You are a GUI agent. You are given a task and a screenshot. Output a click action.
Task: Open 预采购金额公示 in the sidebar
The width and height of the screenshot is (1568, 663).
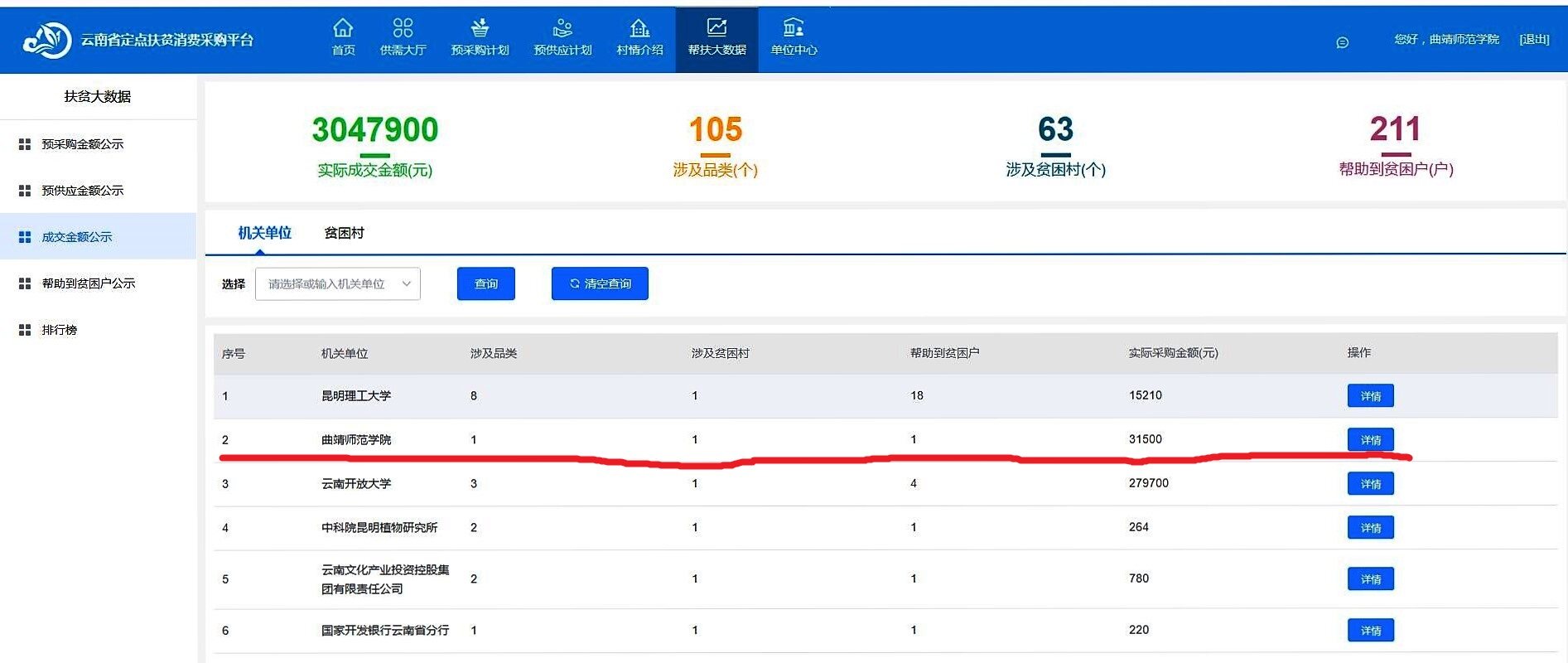point(82,144)
